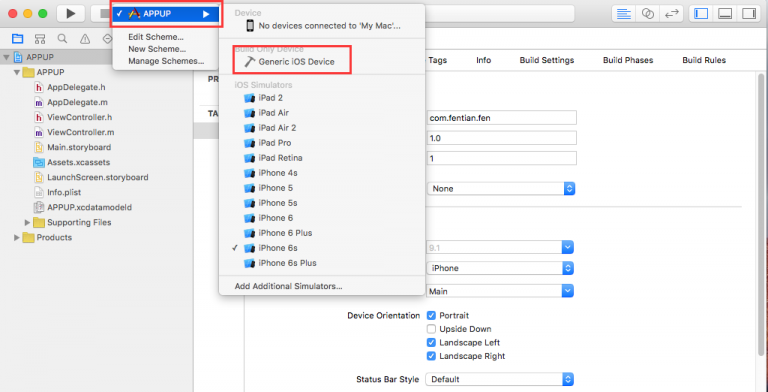
Task: Switch to the Build Phases tab
Action: (x=628, y=60)
